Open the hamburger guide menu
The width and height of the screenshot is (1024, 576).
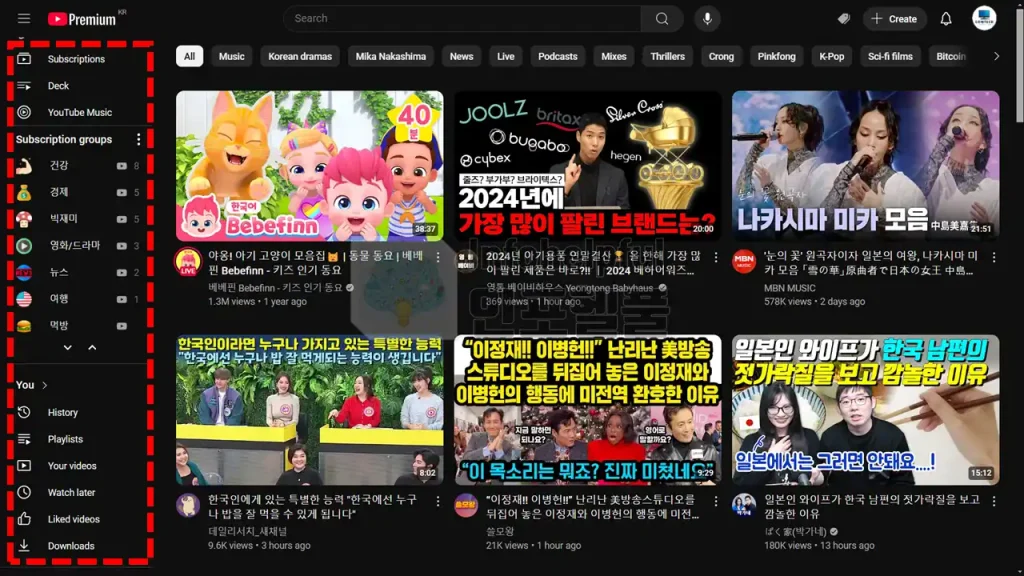[24, 19]
